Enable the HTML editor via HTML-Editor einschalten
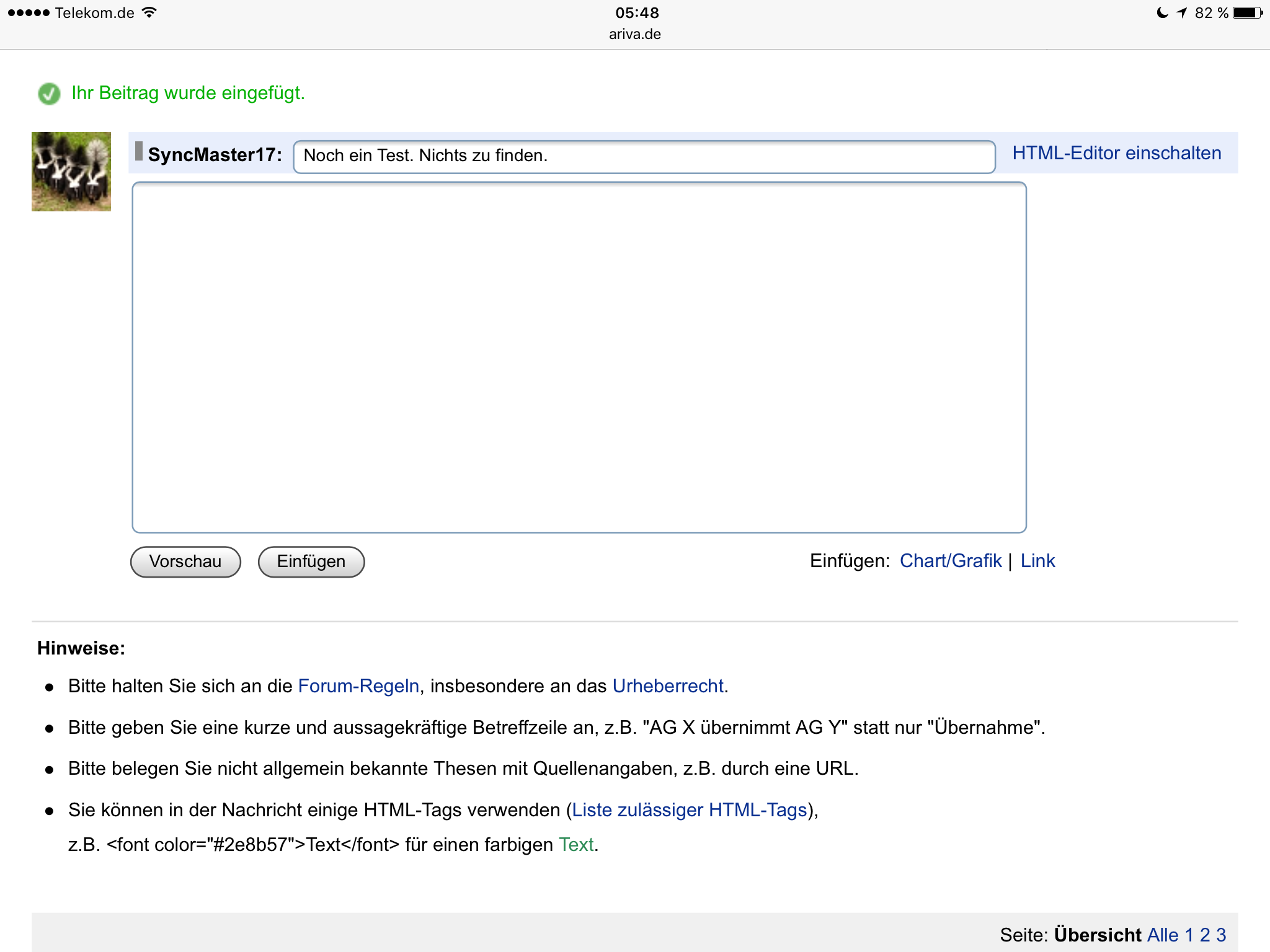The height and width of the screenshot is (952, 1270). coord(1116,153)
